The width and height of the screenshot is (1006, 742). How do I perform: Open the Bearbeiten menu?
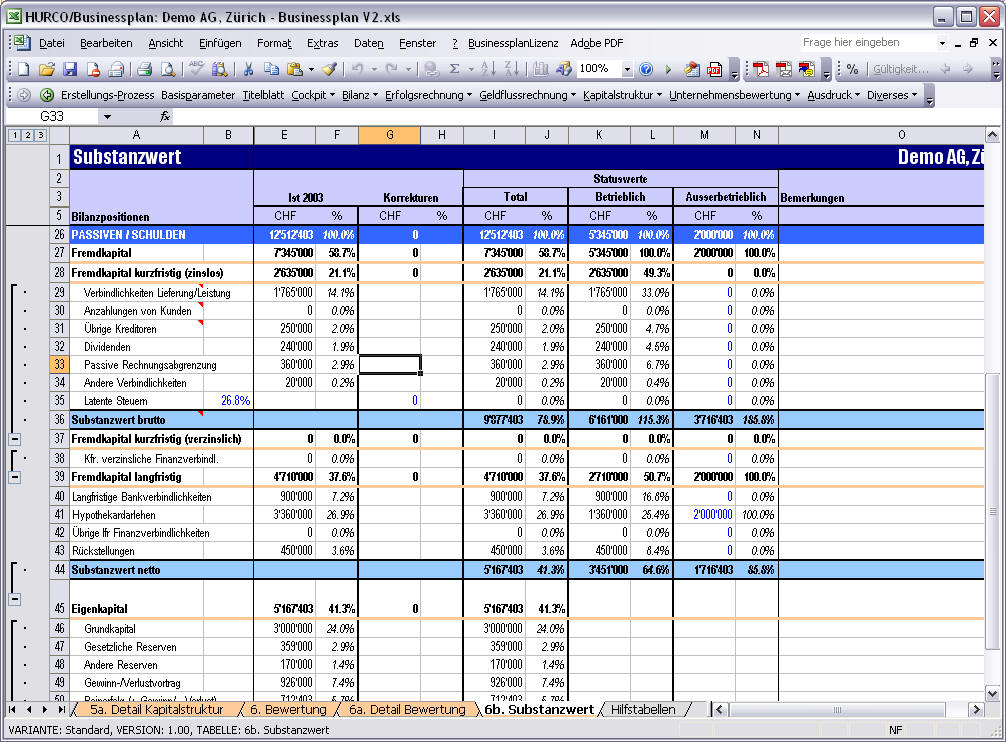click(x=106, y=43)
